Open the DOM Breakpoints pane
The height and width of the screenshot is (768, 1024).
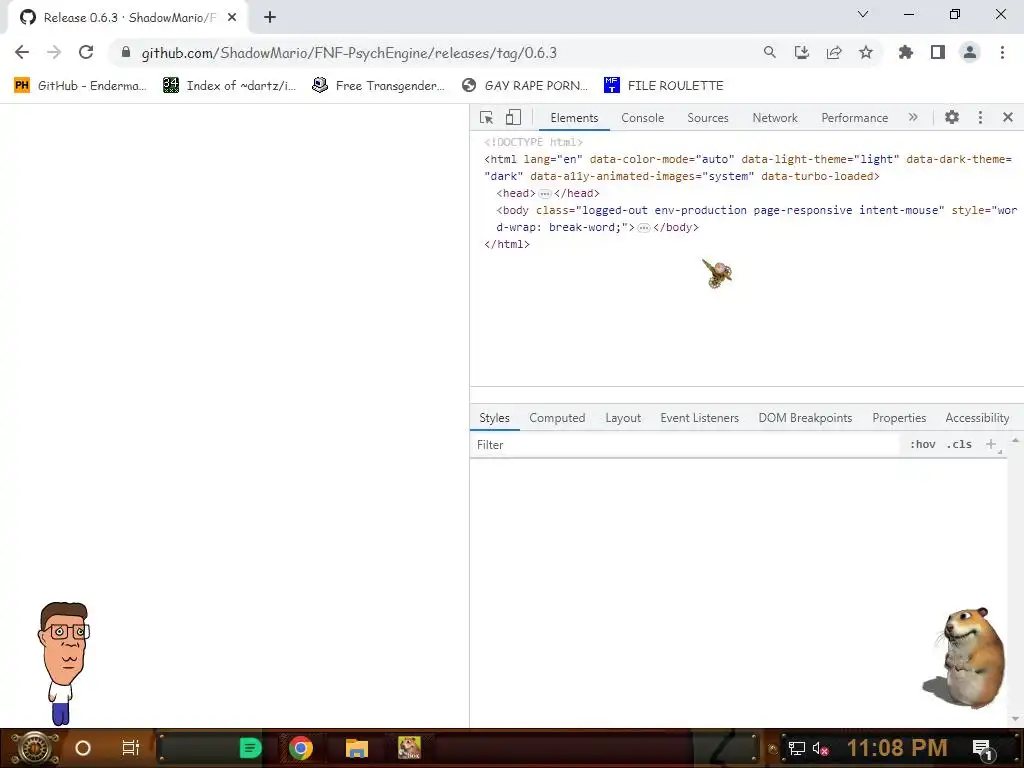805,418
